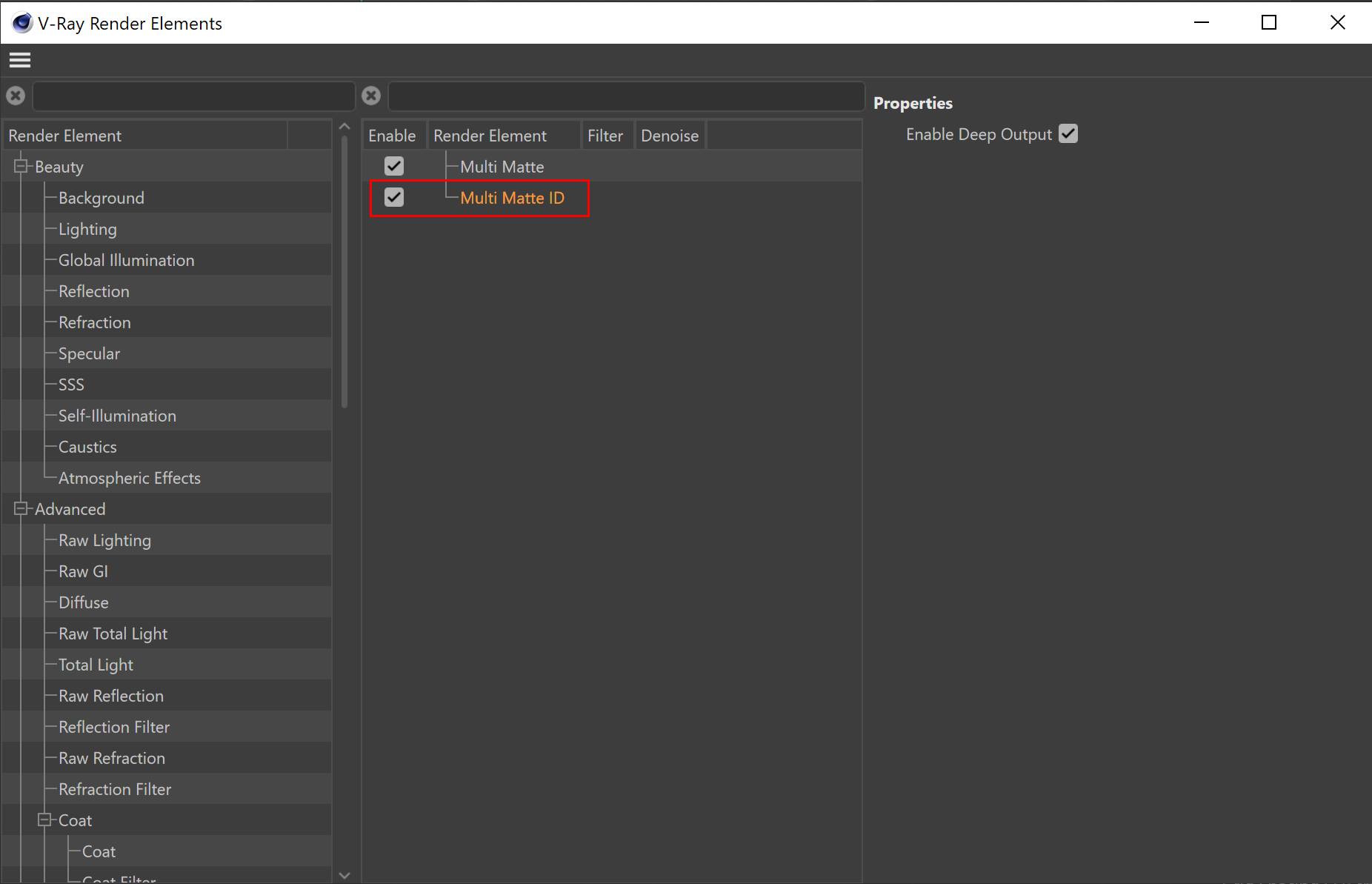Viewport: 1372px width, 884px height.
Task: Click the scroll up arrow of element list
Action: click(344, 127)
